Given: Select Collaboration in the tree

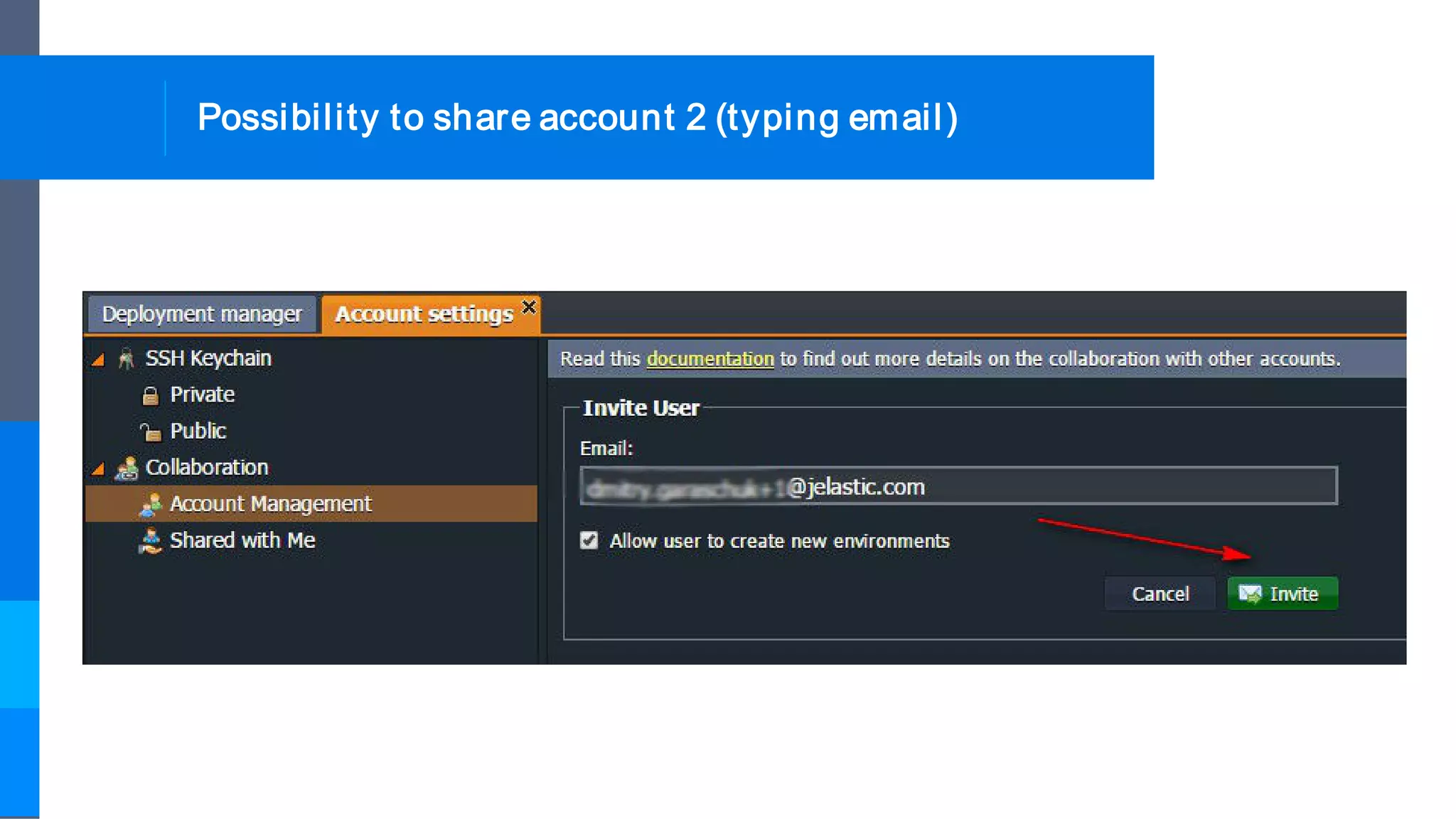Looking at the screenshot, I should tap(207, 467).
